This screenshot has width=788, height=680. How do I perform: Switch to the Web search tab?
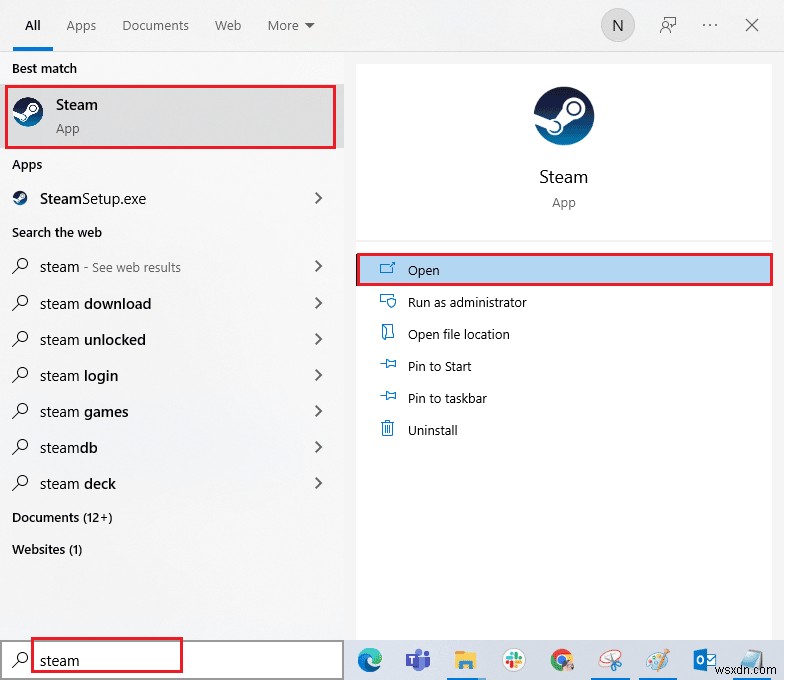click(x=228, y=26)
